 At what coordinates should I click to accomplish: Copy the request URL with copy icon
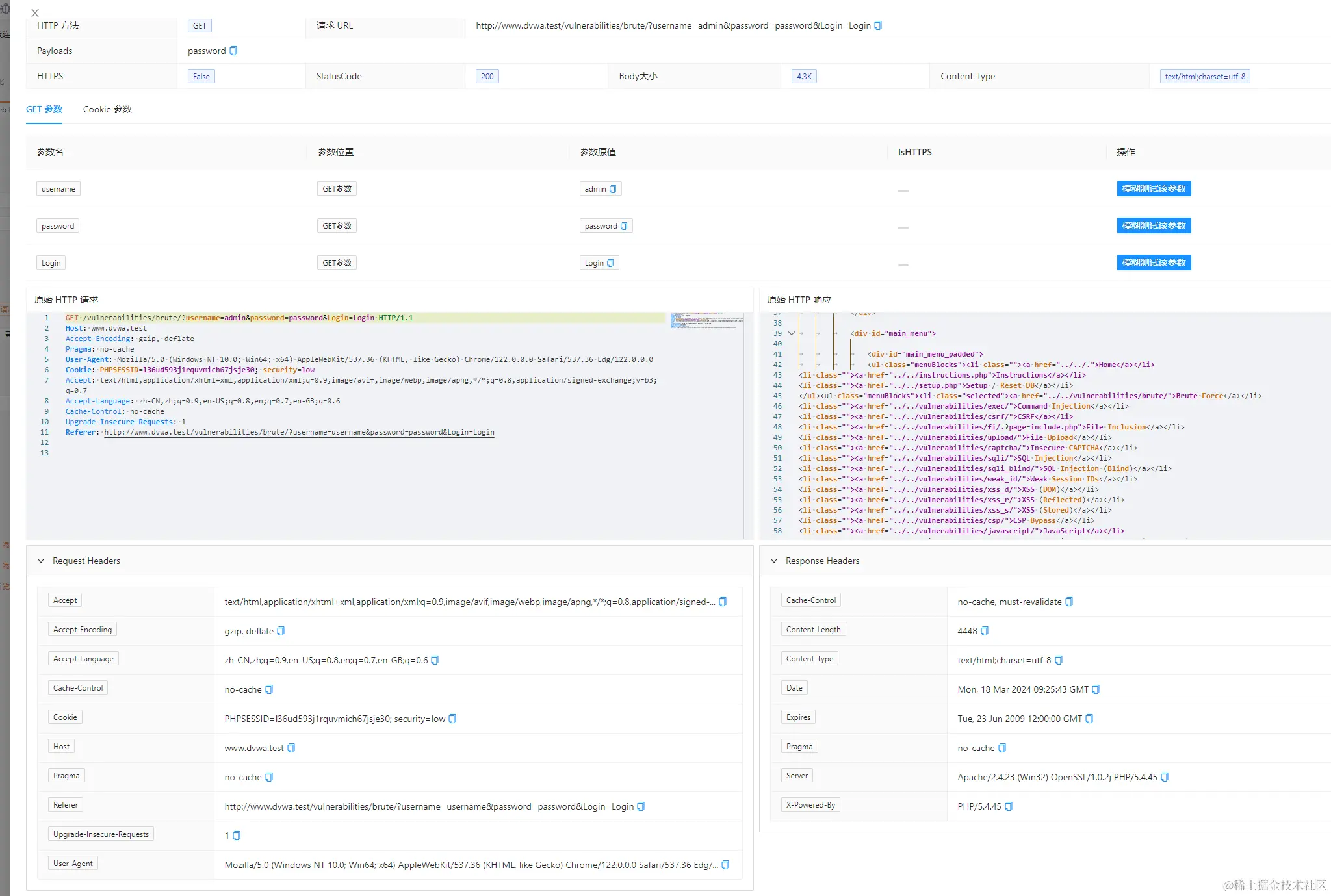pyautogui.click(x=878, y=25)
